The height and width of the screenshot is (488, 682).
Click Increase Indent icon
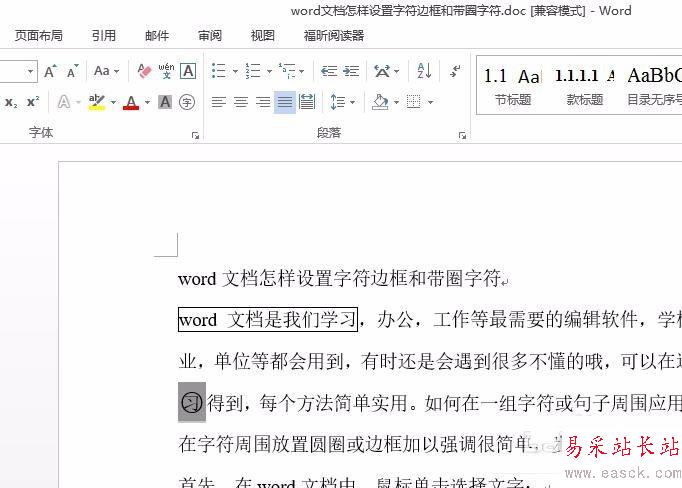351,70
